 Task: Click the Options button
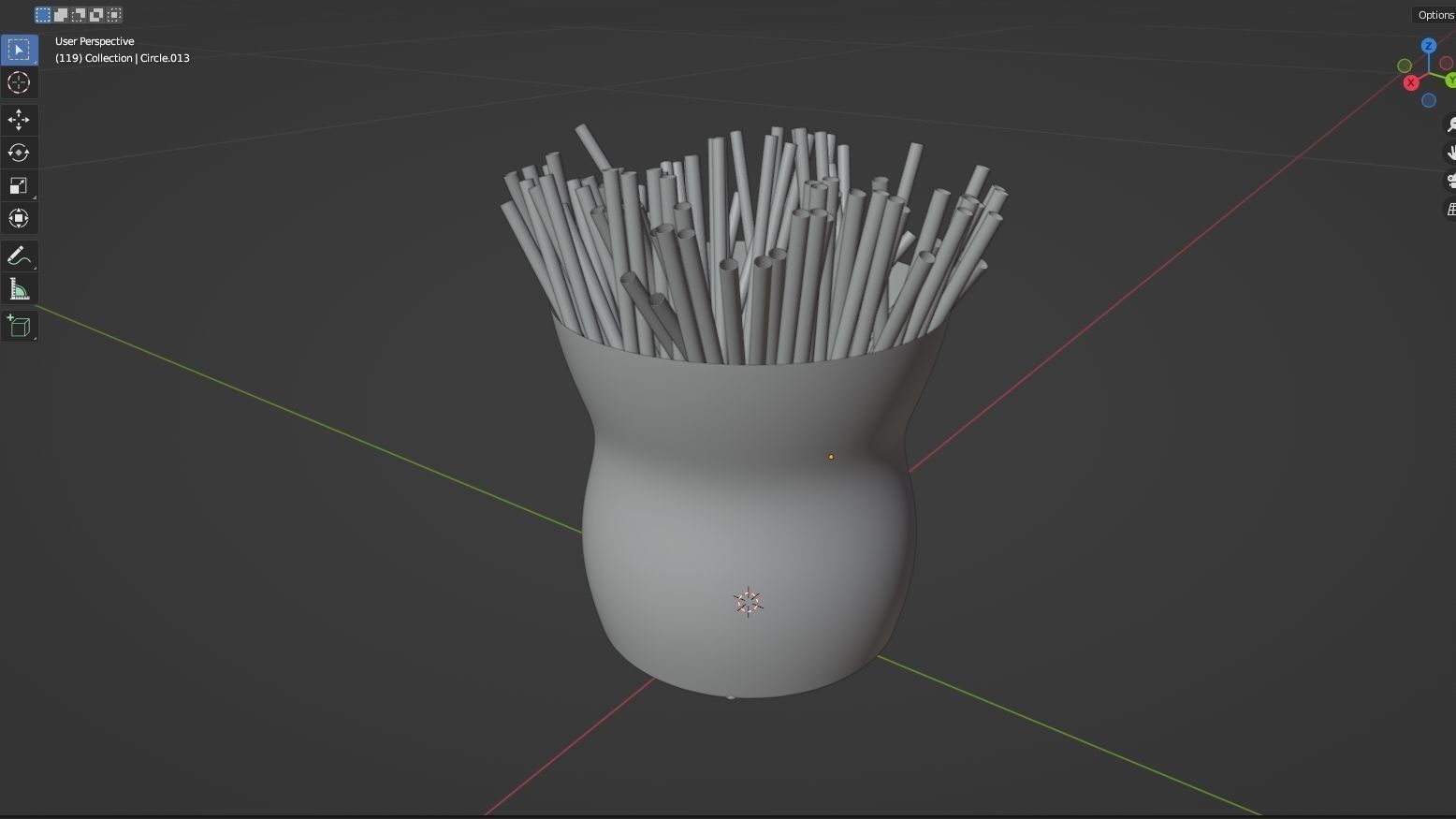pyautogui.click(x=1434, y=15)
